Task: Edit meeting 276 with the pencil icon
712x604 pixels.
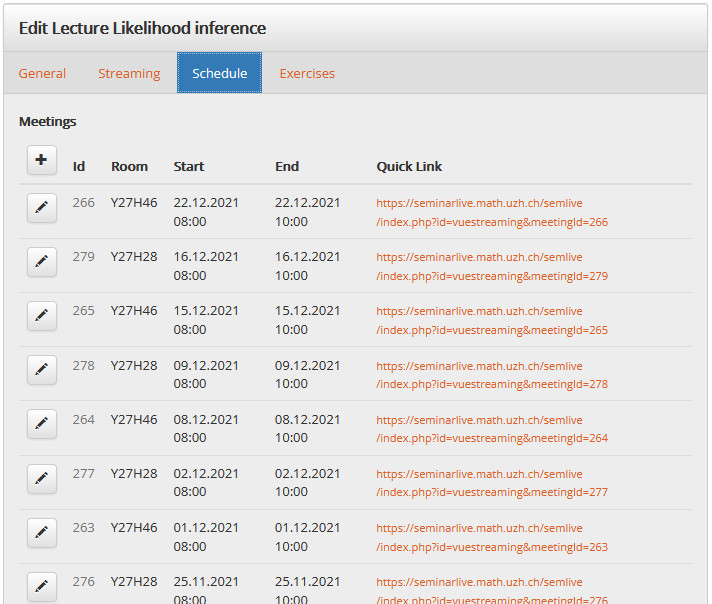Action: (x=41, y=584)
